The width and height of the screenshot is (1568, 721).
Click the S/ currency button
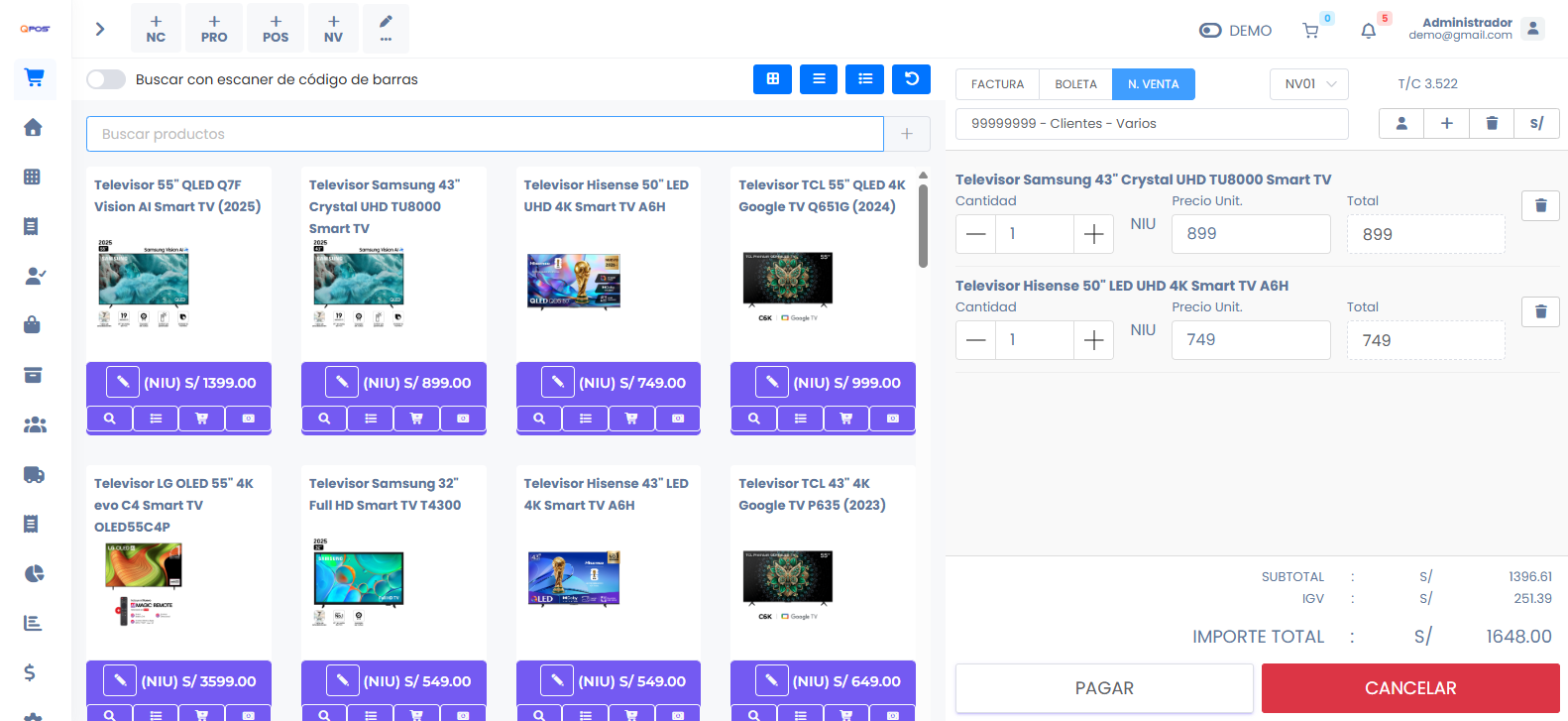[x=1537, y=123]
